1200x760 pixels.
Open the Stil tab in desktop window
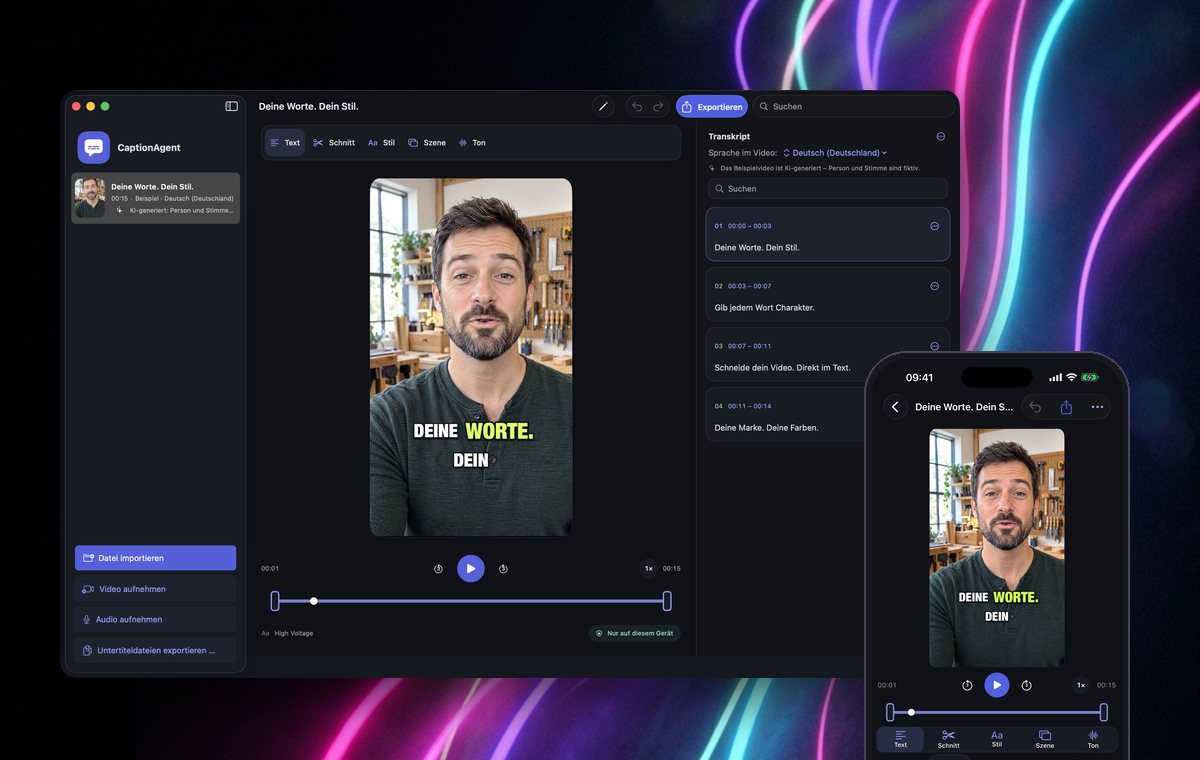point(381,143)
